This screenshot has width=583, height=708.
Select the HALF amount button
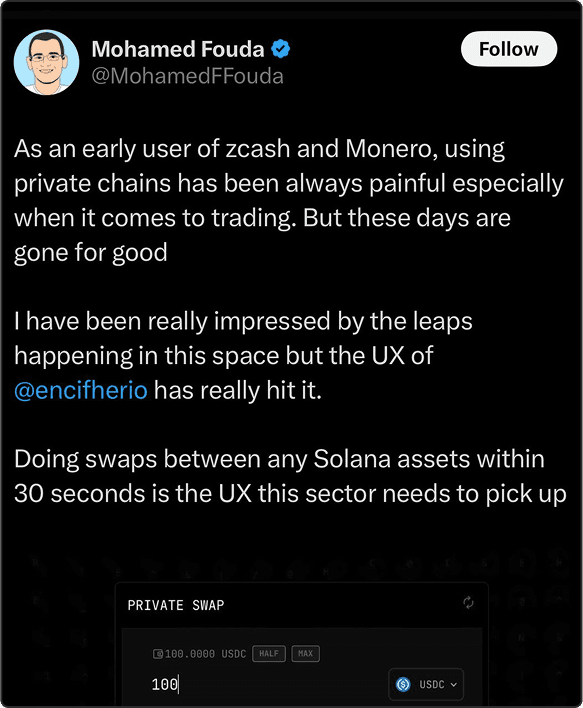point(269,653)
